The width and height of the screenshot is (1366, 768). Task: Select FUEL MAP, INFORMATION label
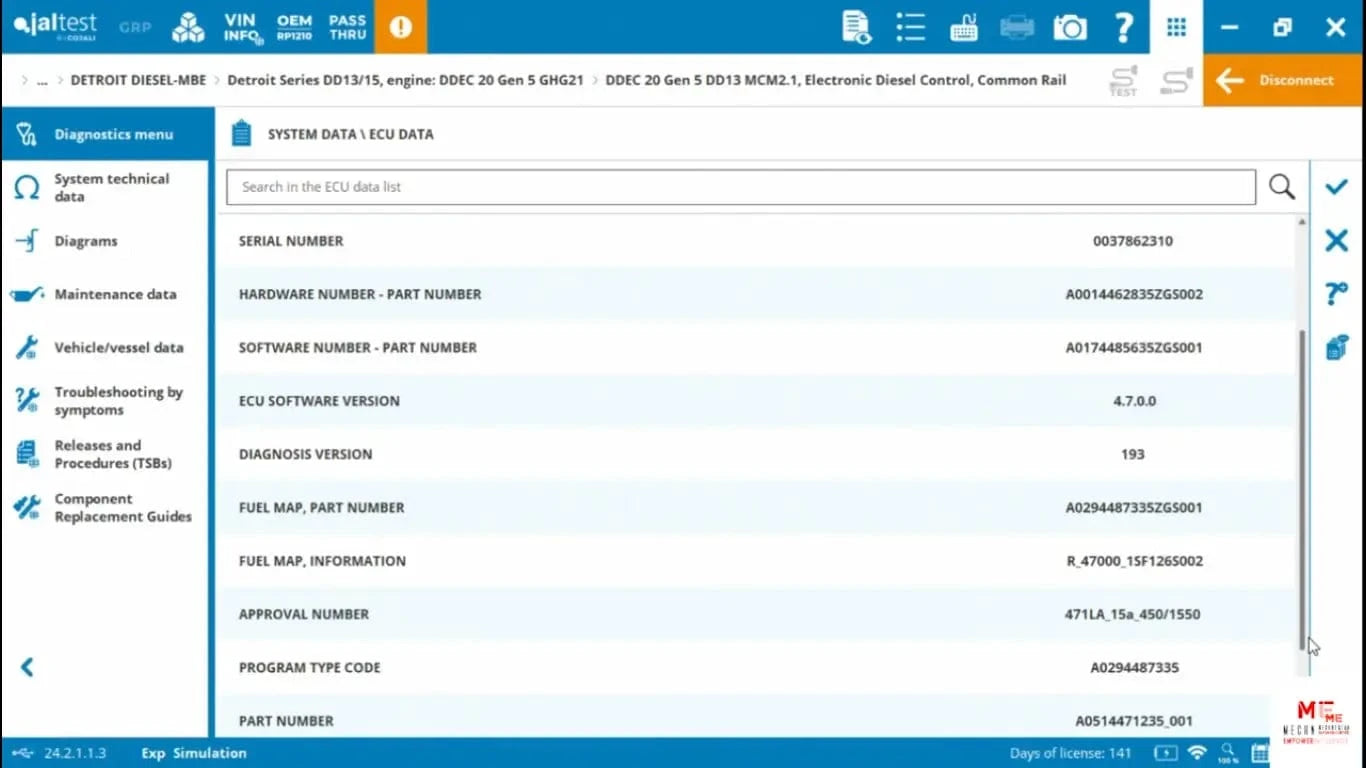pyautogui.click(x=322, y=561)
